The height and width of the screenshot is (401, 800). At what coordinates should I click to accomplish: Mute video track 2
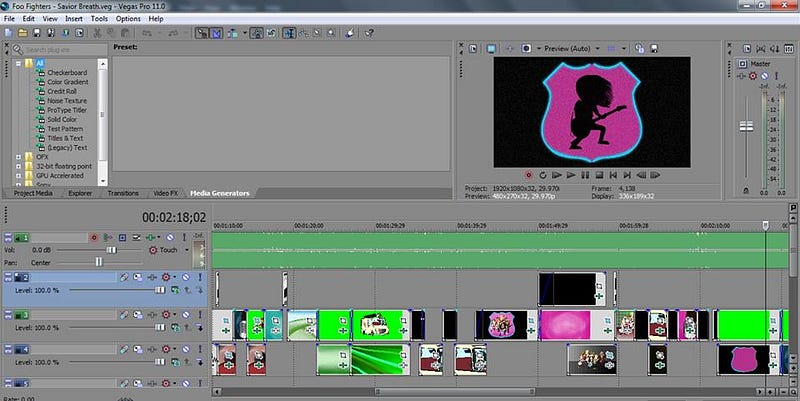[186, 277]
